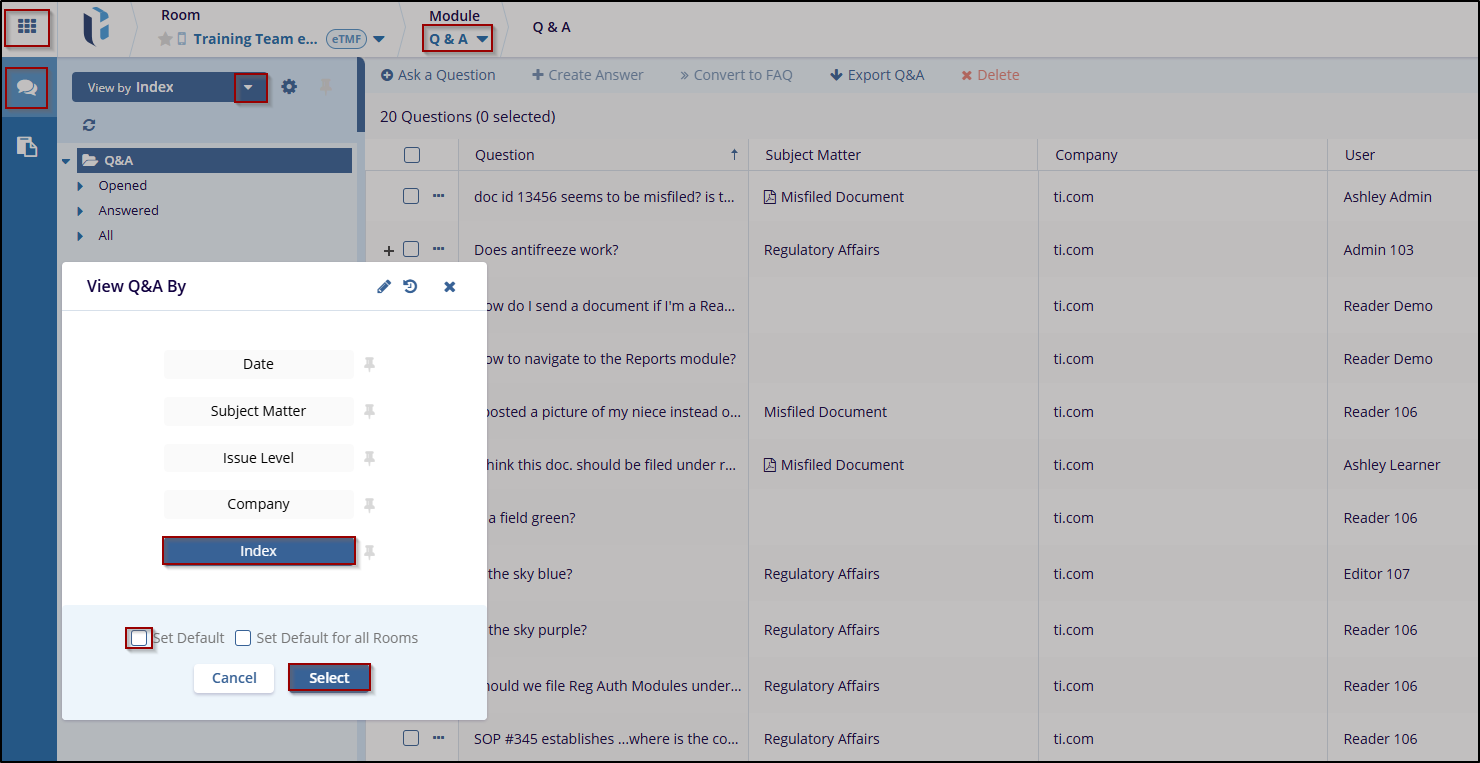Open the apps grid menu icon
The width and height of the screenshot is (1480, 763).
click(27, 27)
